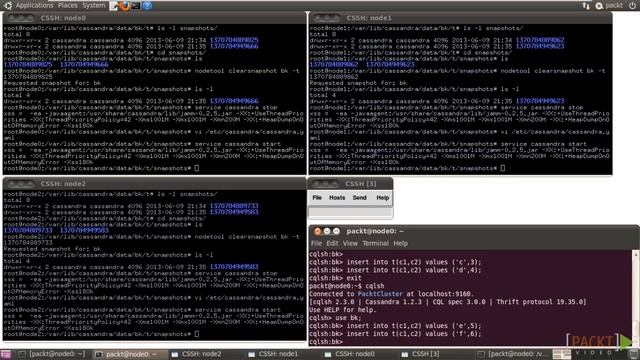640x360 pixels.
Task: Click the power/session button in top panel
Action: 632,6
